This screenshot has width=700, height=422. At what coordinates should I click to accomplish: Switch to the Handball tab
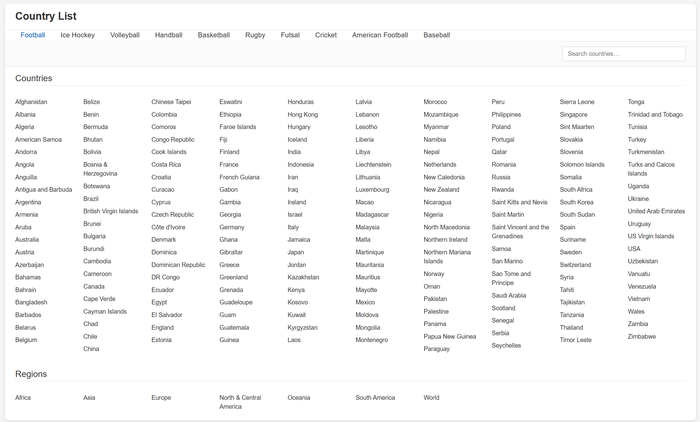pos(169,35)
